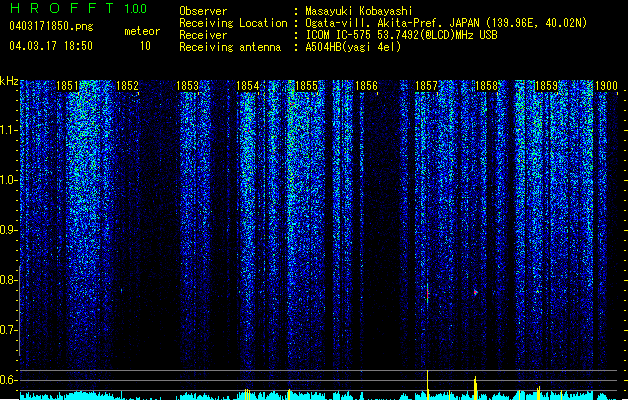The width and height of the screenshot is (629, 400).
Task: Click the tall yellow spike below 1857
Action: (428, 384)
